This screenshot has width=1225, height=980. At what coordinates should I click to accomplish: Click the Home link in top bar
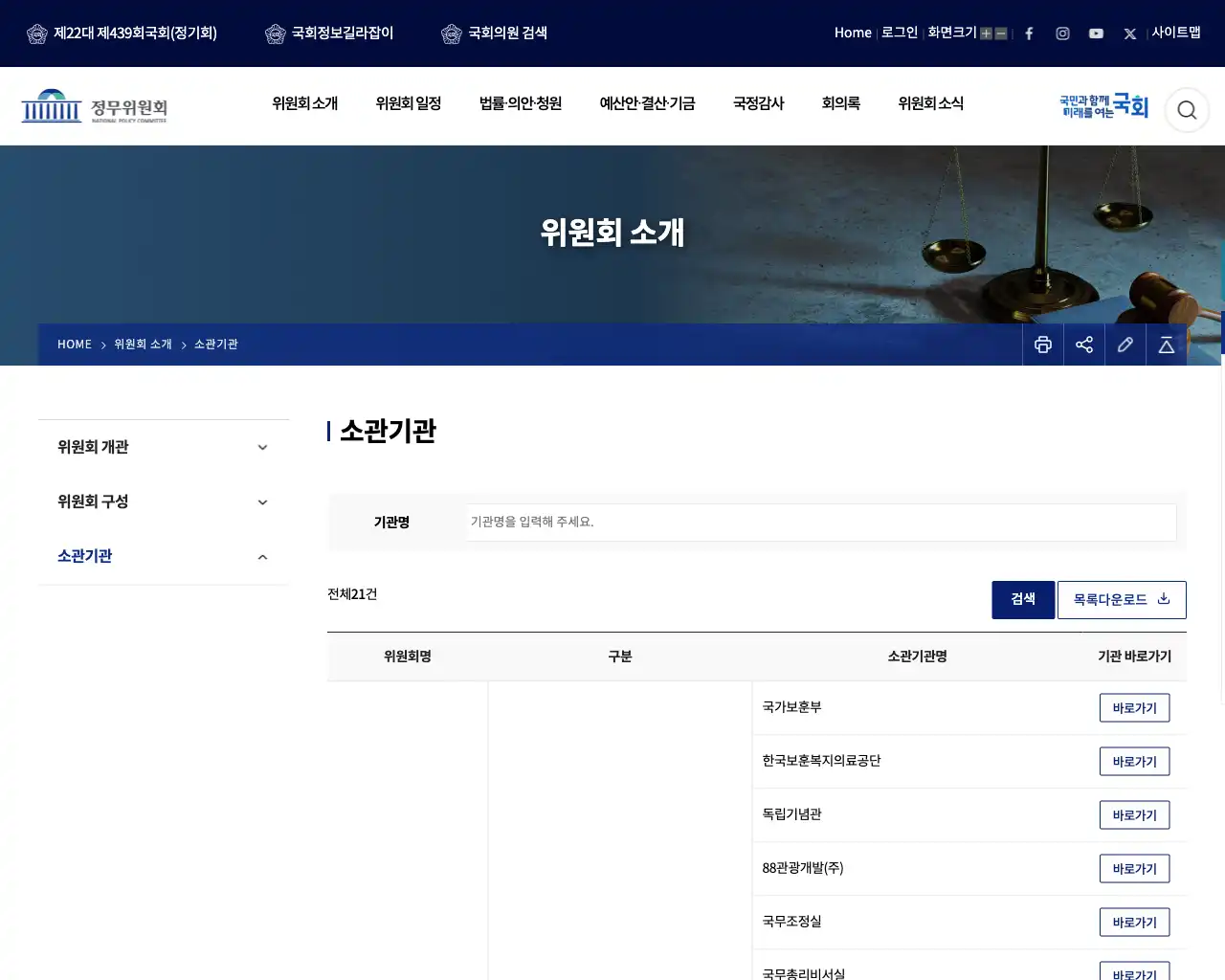[853, 33]
